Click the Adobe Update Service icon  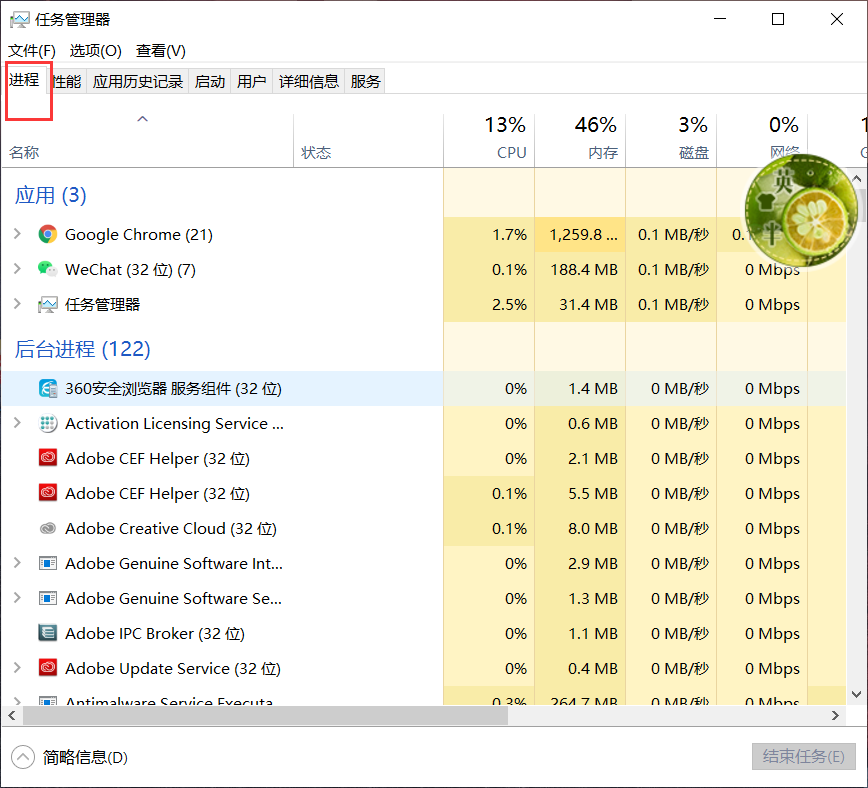pyautogui.click(x=48, y=668)
